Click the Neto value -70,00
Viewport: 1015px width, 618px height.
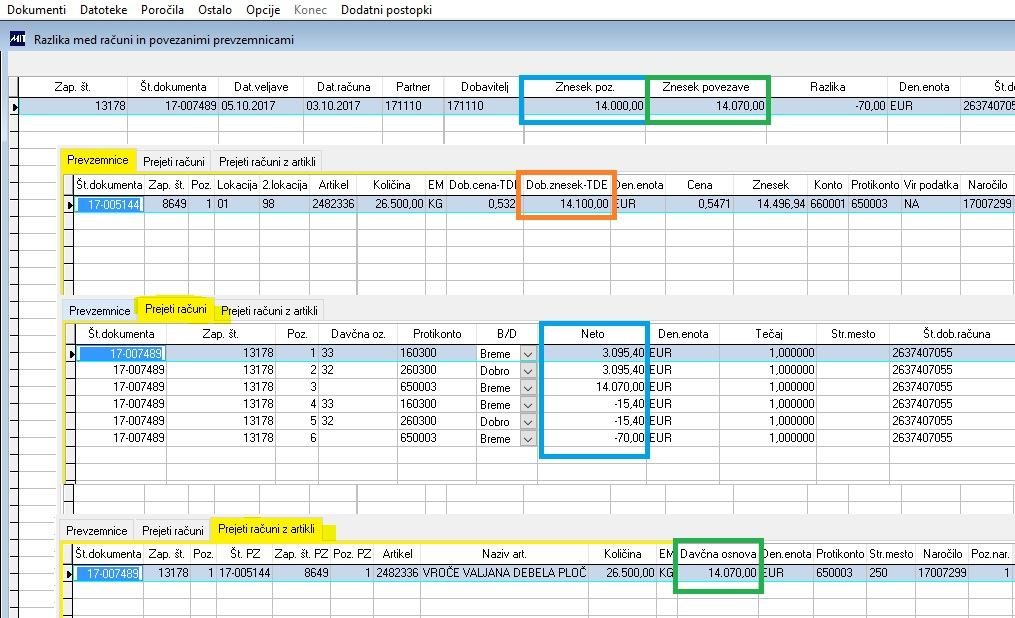pyautogui.click(x=592, y=438)
